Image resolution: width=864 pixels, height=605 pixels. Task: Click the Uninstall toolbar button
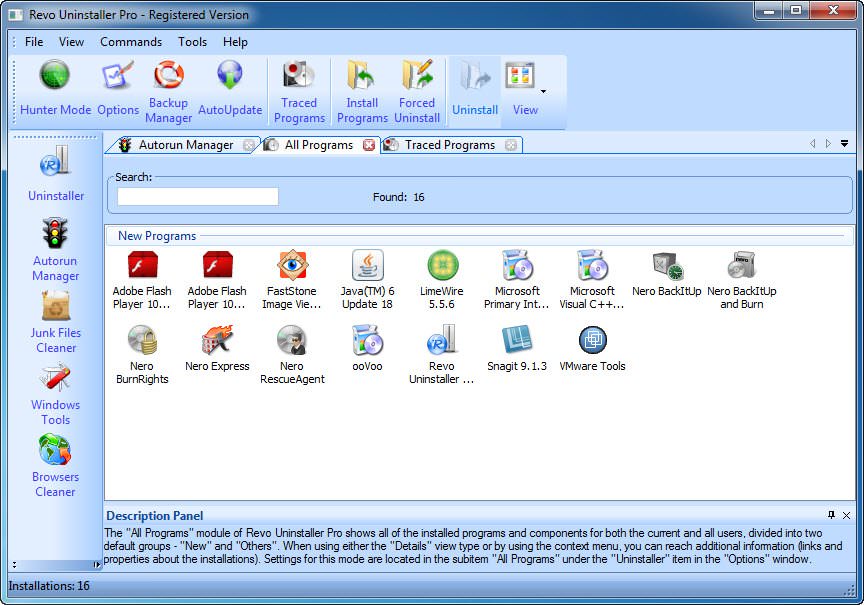[x=475, y=88]
